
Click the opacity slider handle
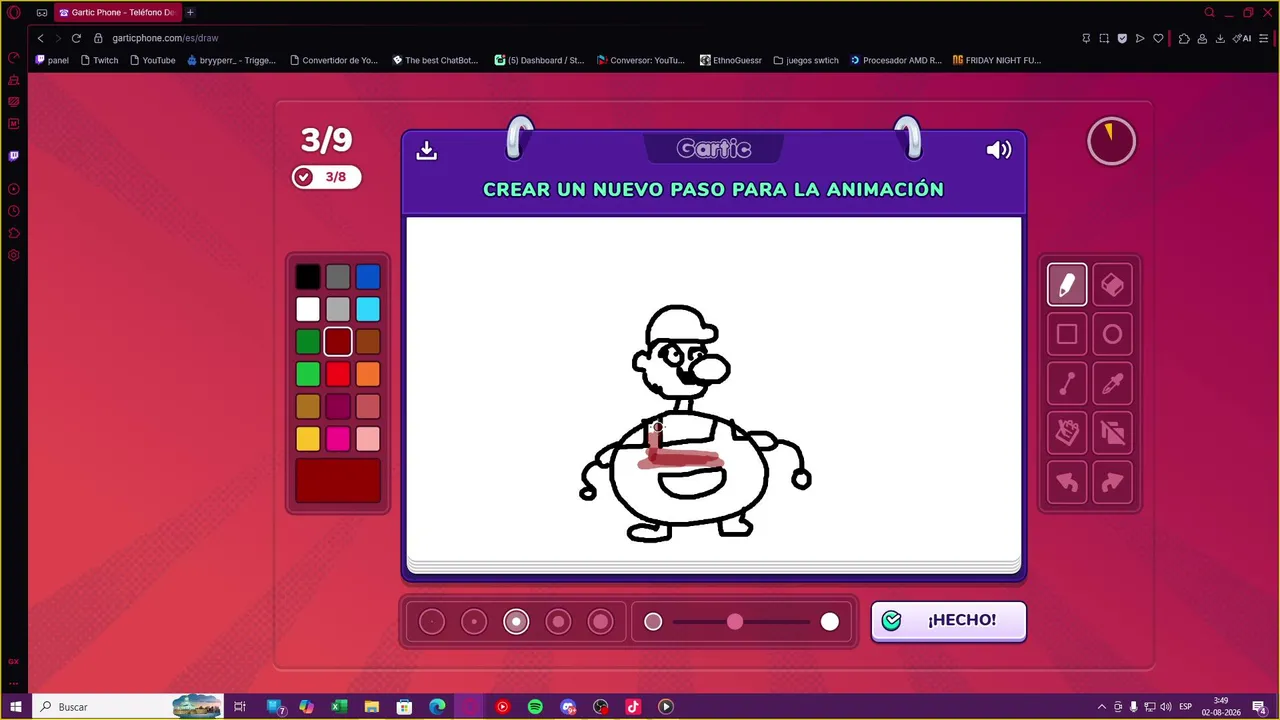pyautogui.click(x=735, y=622)
